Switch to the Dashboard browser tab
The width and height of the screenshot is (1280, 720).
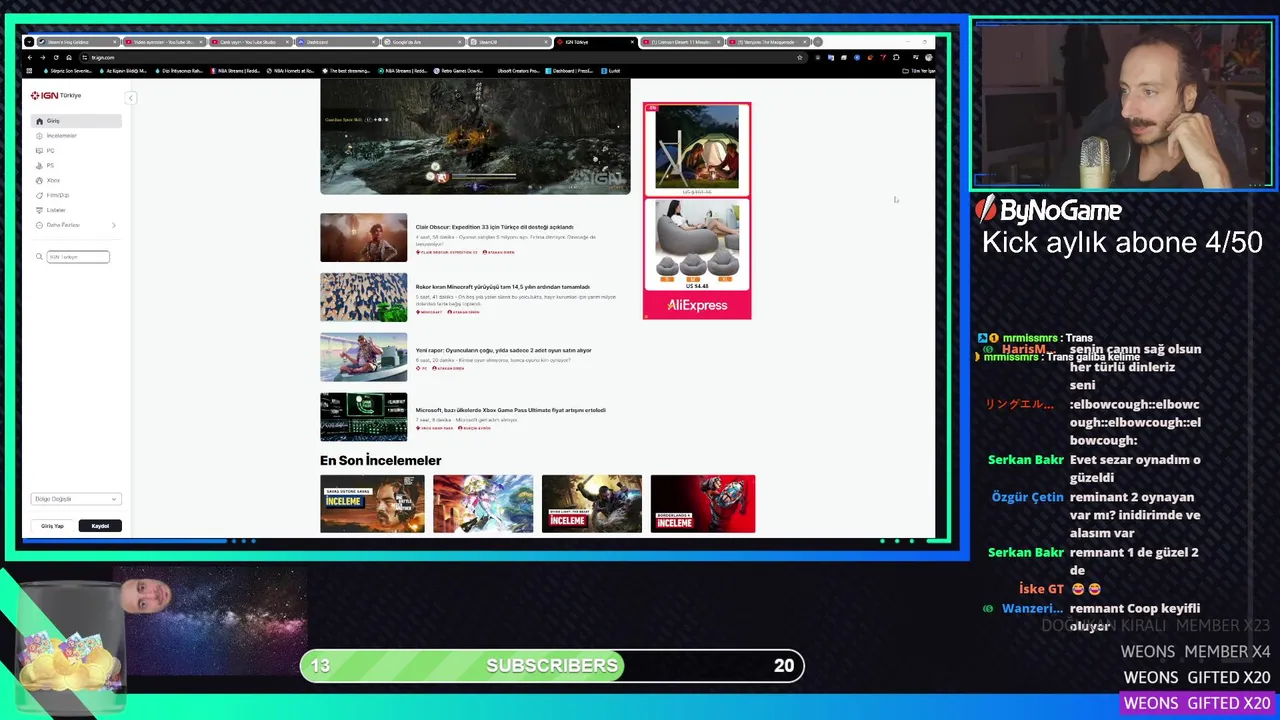click(337, 42)
